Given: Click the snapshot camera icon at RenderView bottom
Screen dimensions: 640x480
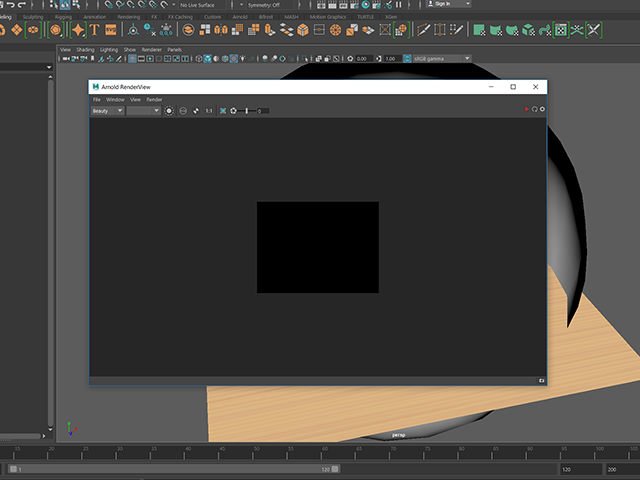Looking at the screenshot, I should 541,380.
